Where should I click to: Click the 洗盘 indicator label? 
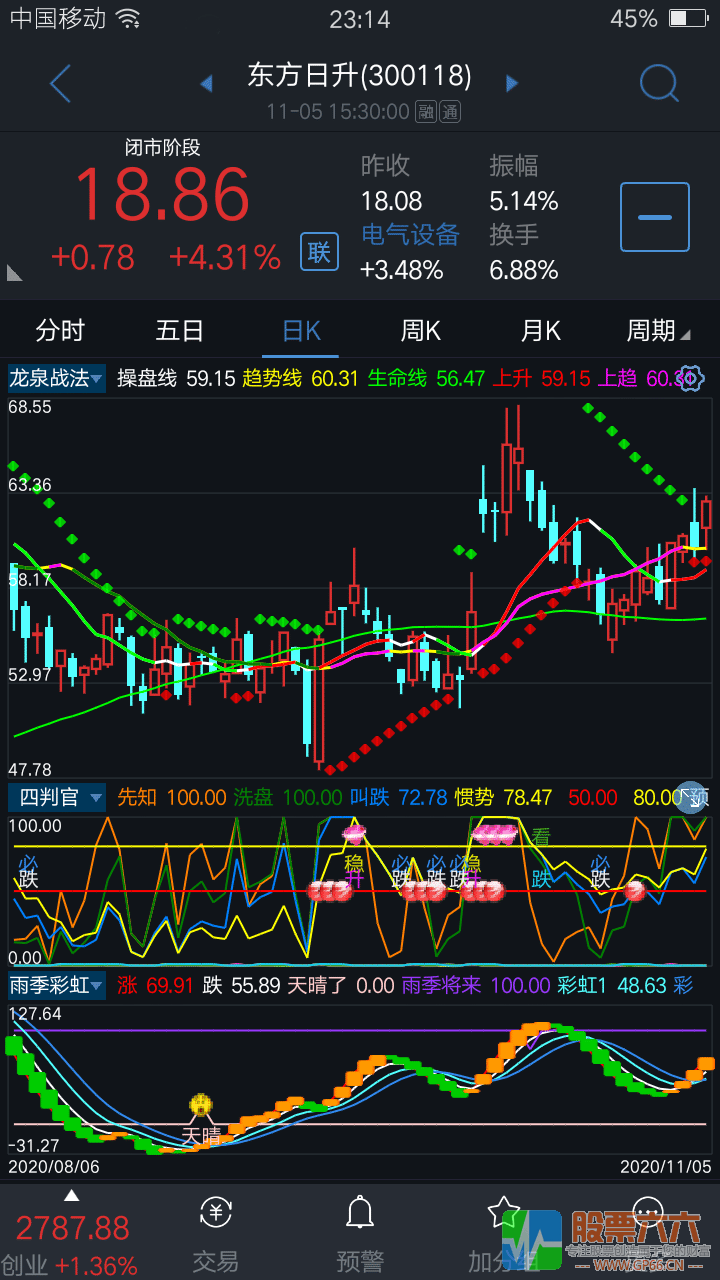coord(253,797)
